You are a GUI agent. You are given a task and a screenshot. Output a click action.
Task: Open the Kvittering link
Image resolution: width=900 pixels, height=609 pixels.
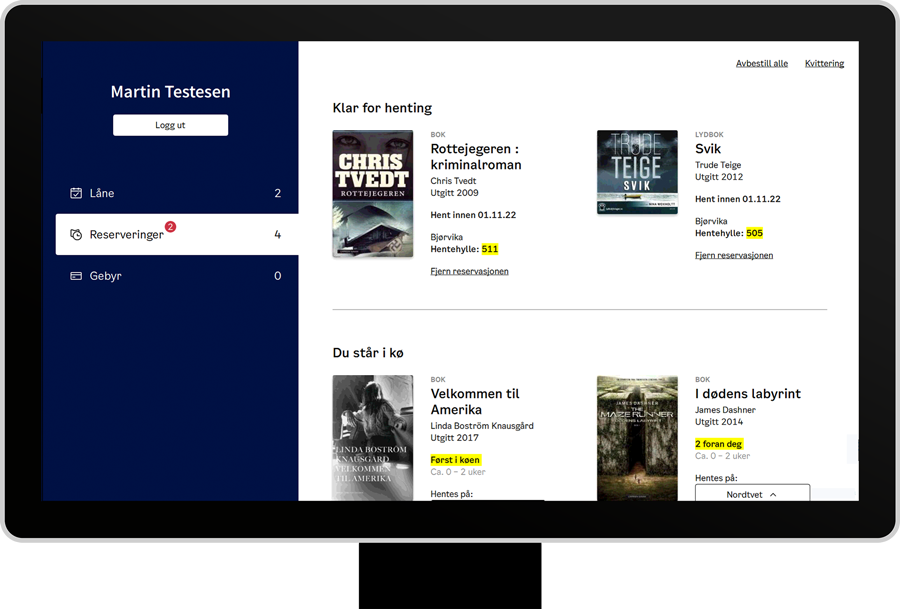pos(824,63)
